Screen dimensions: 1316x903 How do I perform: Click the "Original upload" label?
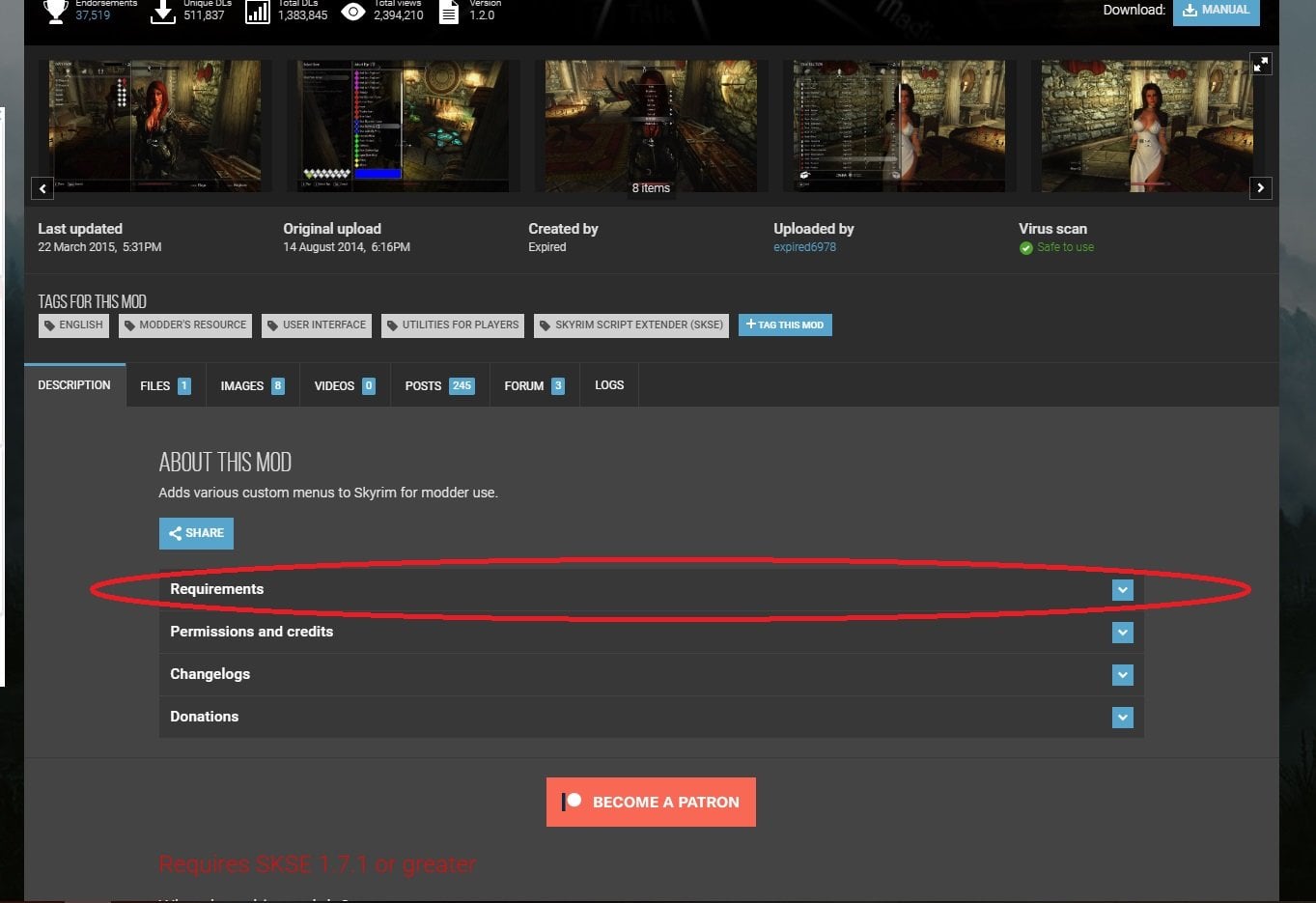click(x=332, y=229)
